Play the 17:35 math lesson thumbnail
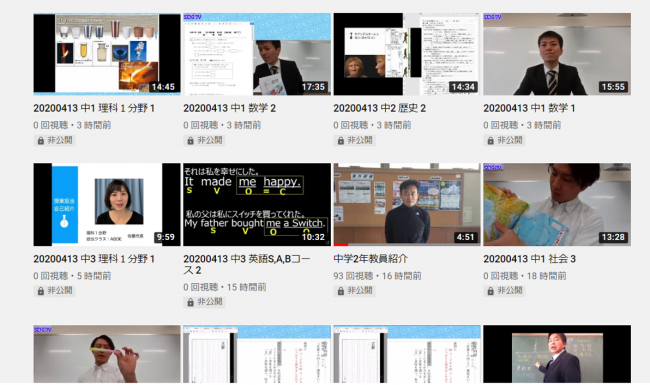Screen dimensions: 650x385 (x=257, y=54)
